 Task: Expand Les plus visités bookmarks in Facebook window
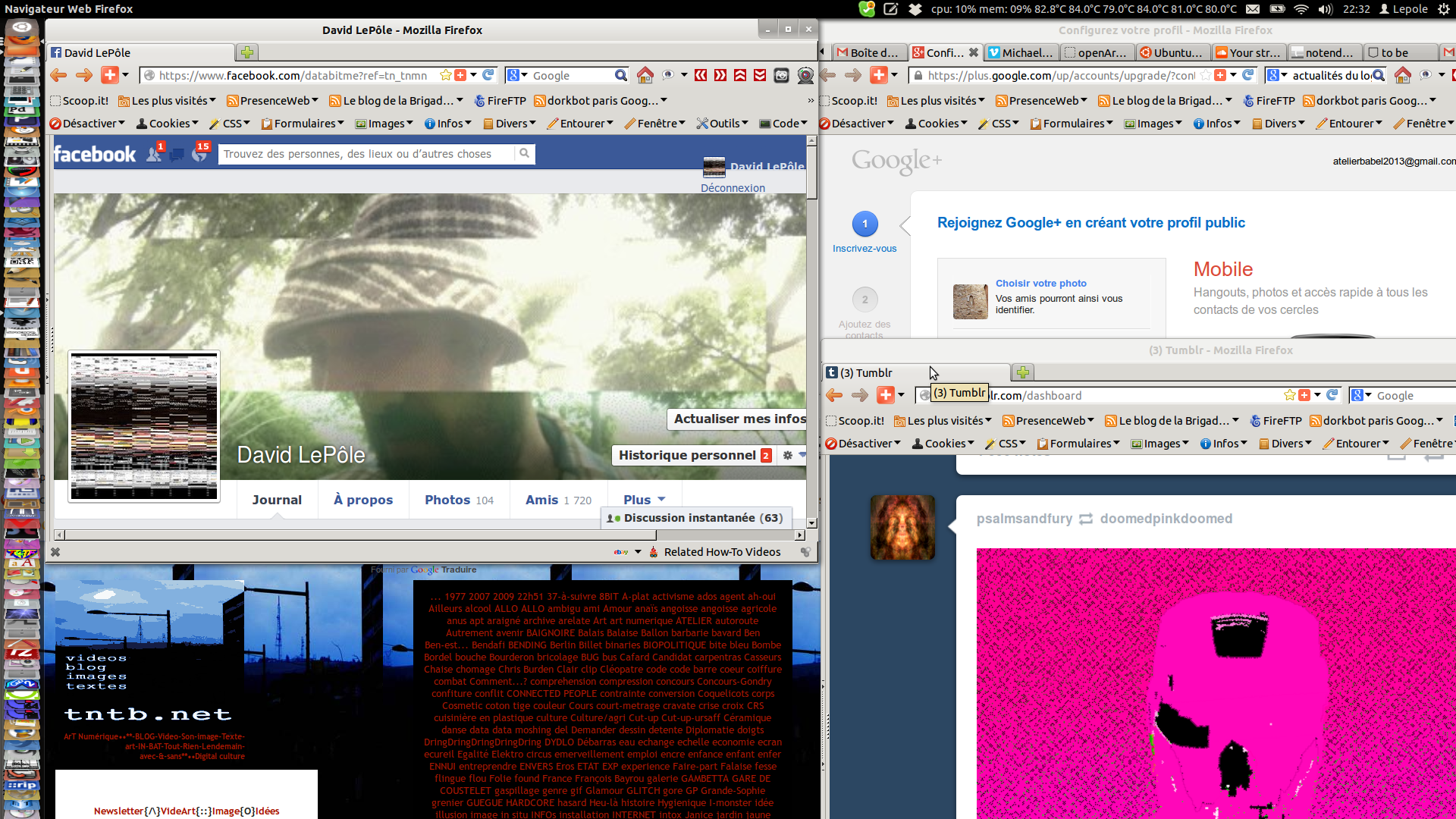pyautogui.click(x=168, y=101)
